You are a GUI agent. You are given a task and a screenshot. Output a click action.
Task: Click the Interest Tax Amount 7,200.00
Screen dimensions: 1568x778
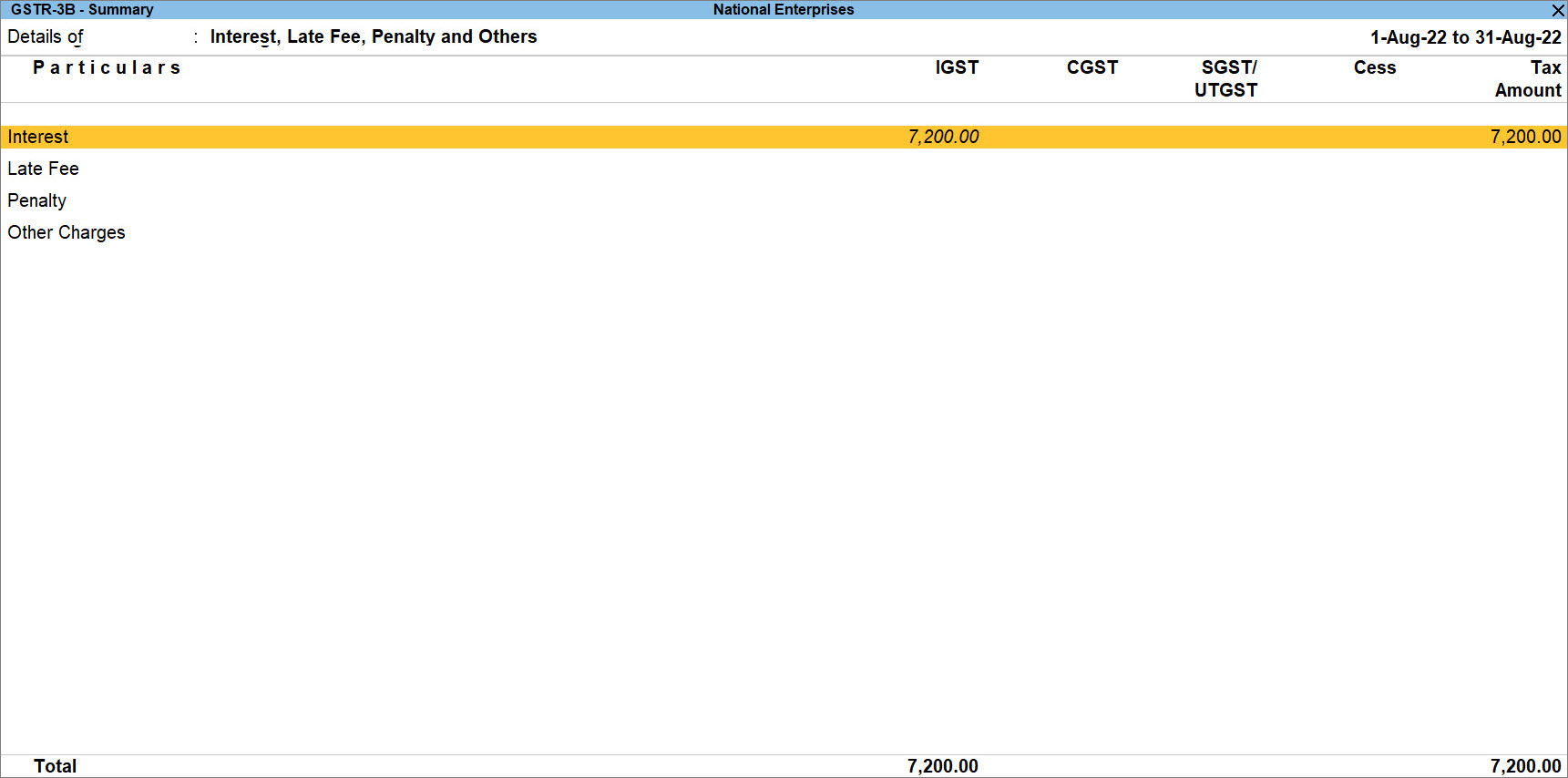[x=1525, y=137]
